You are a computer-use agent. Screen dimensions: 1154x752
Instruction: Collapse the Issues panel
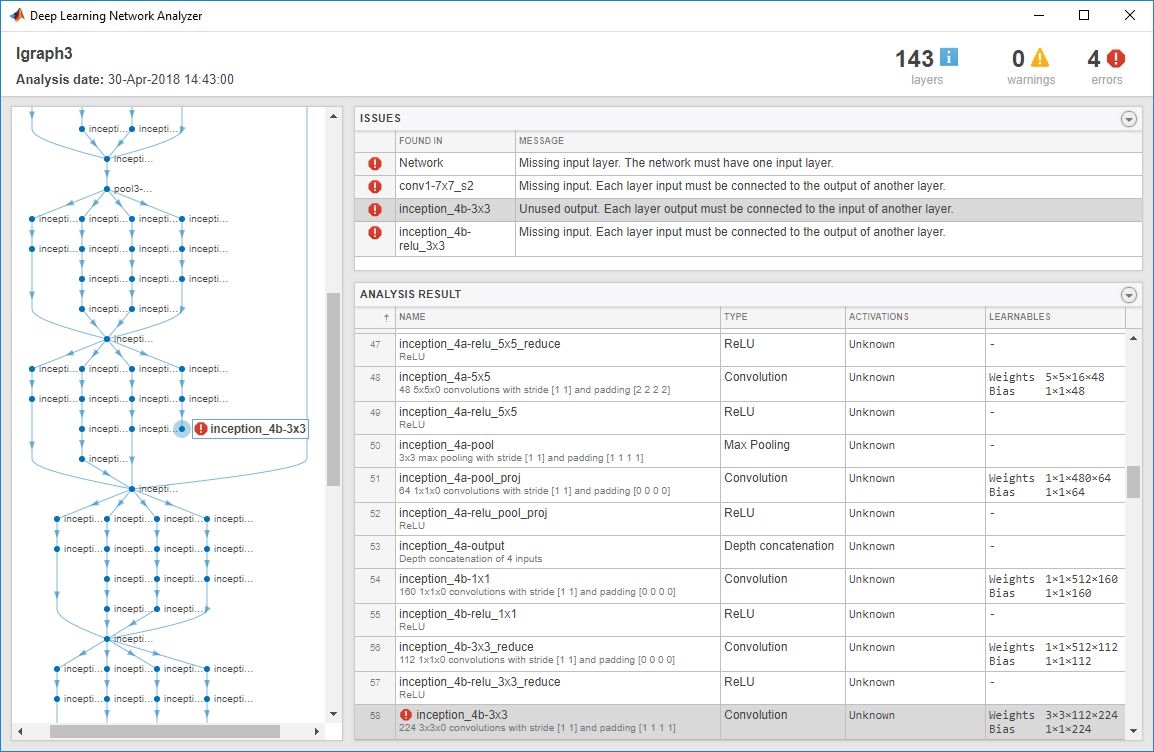1129,119
